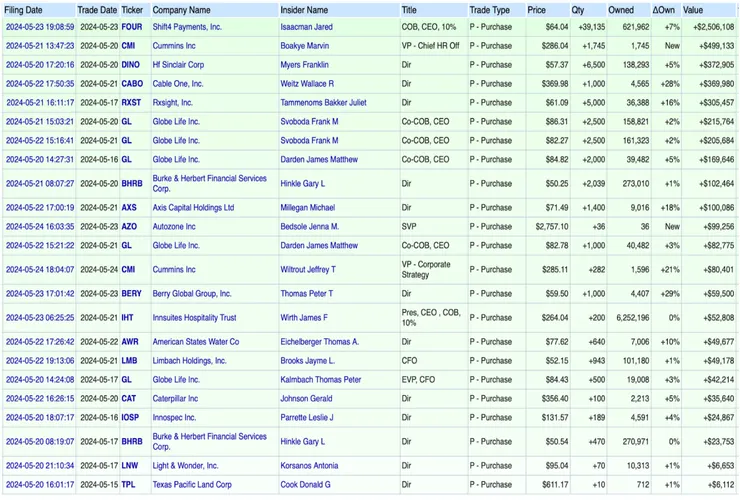Select insider Tammenoms Bakker Juliet
The image size is (740, 500).
325,103
